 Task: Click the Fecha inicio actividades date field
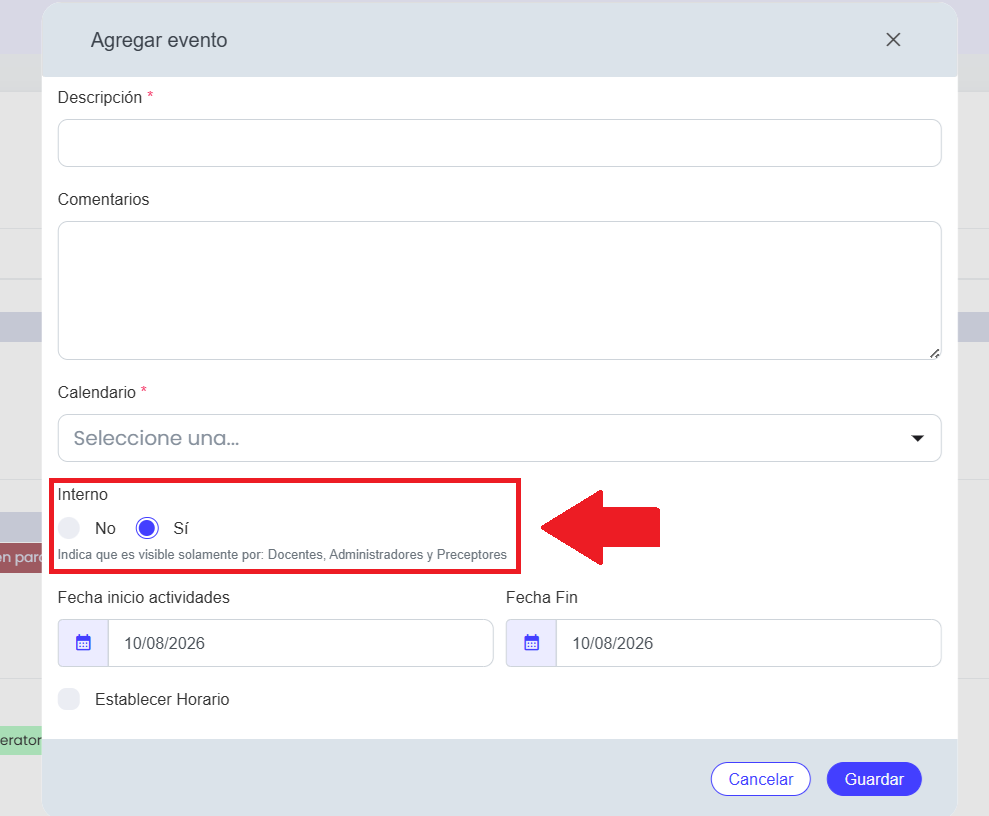pyautogui.click(x=300, y=643)
